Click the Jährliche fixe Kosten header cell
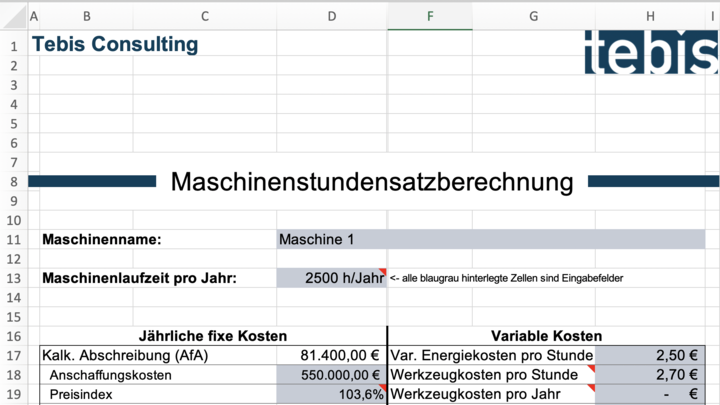The image size is (720, 405). pyautogui.click(x=212, y=336)
